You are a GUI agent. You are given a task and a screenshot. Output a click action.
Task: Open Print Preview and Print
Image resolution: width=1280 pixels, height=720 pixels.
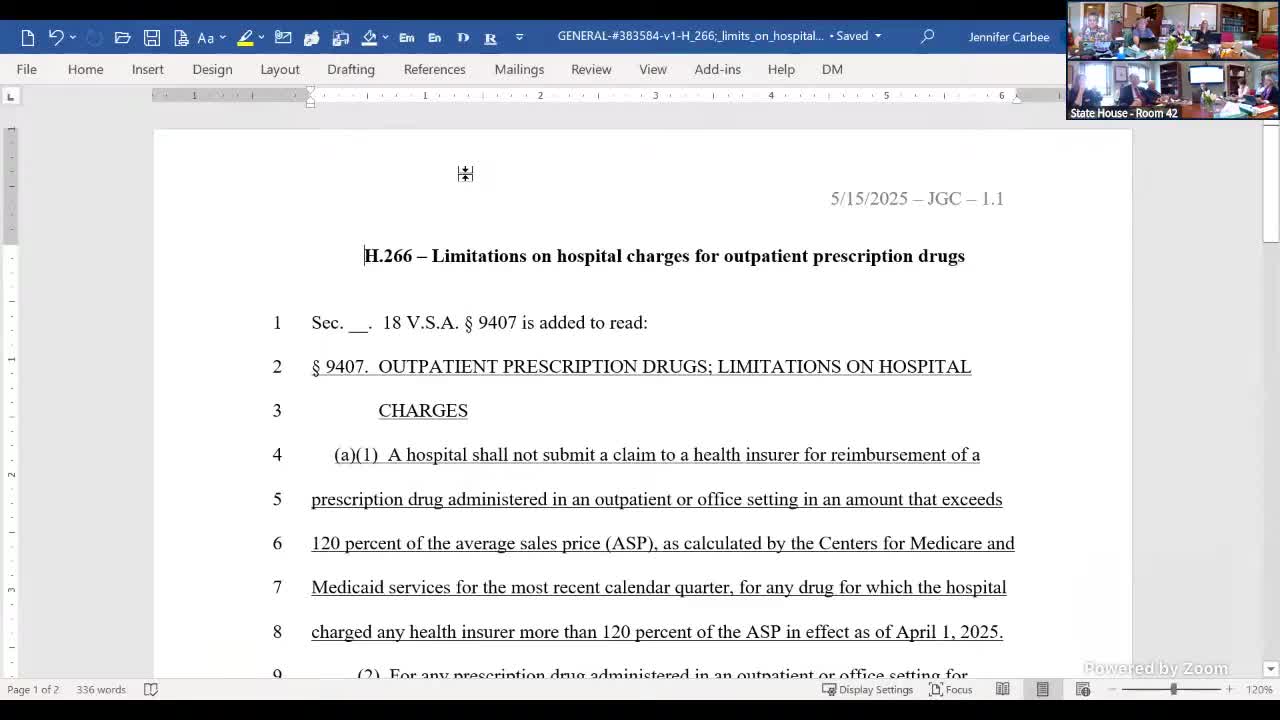pyautogui.click(x=181, y=36)
